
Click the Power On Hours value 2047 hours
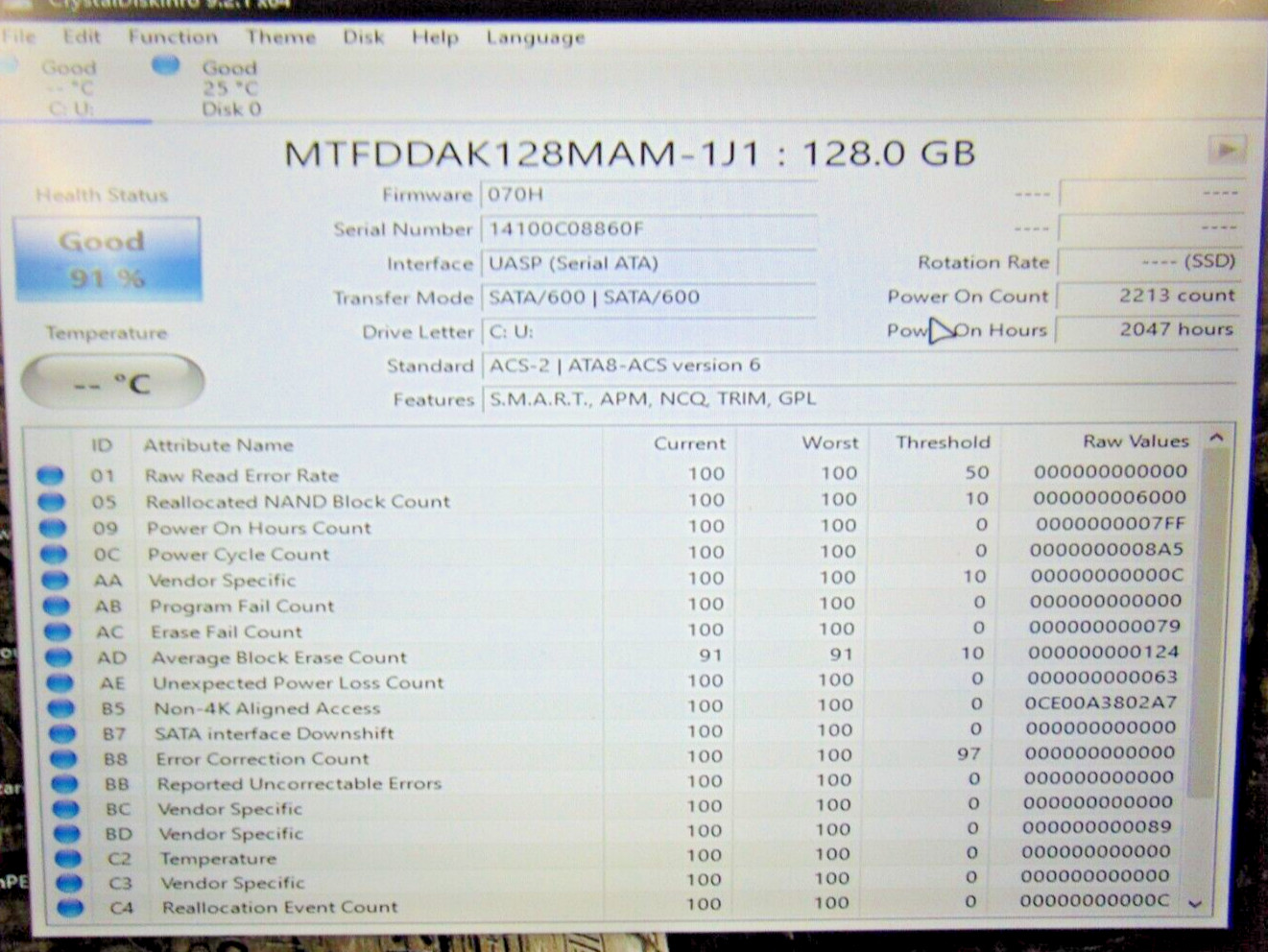[1149, 329]
